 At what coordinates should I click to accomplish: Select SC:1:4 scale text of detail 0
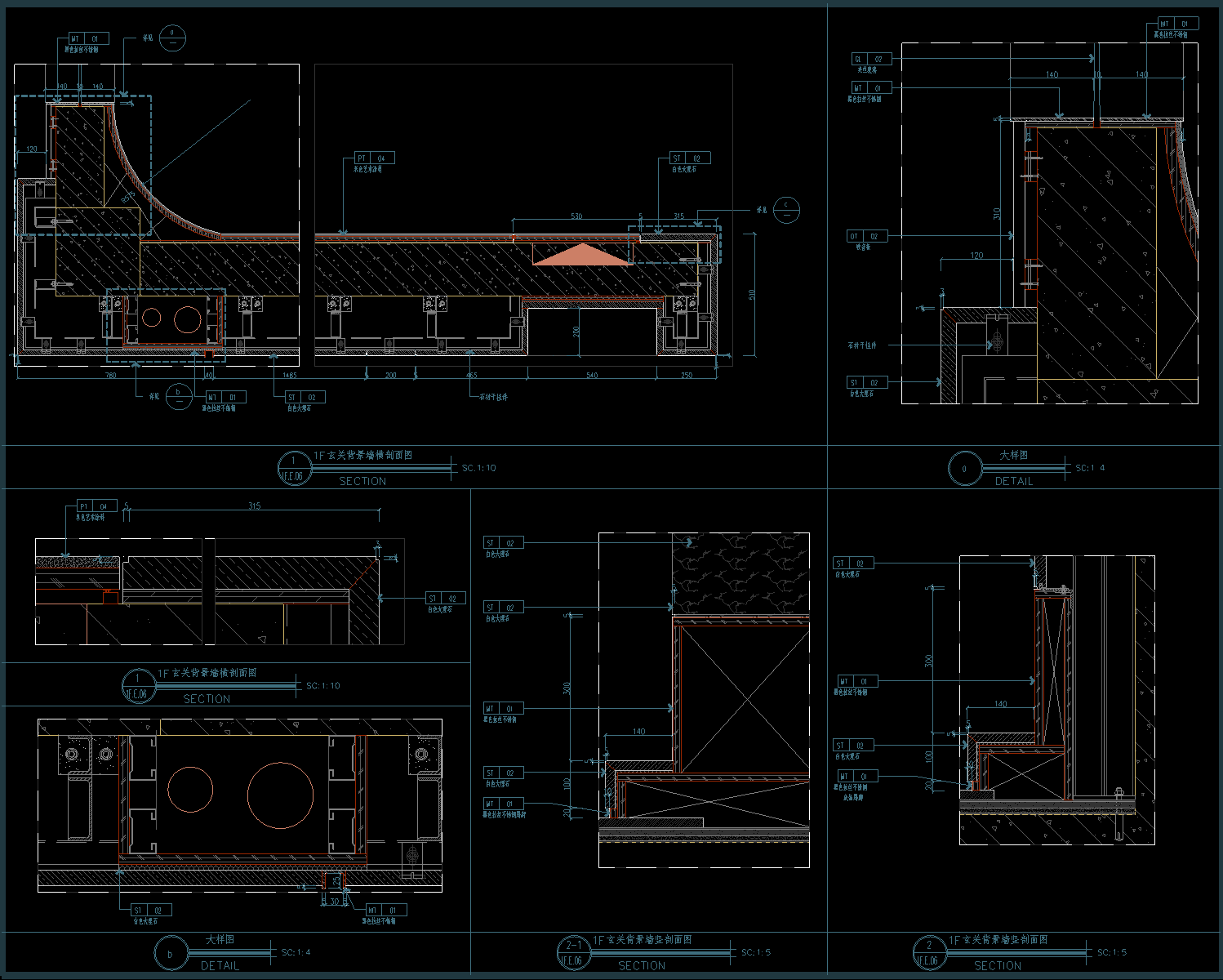[1090, 468]
